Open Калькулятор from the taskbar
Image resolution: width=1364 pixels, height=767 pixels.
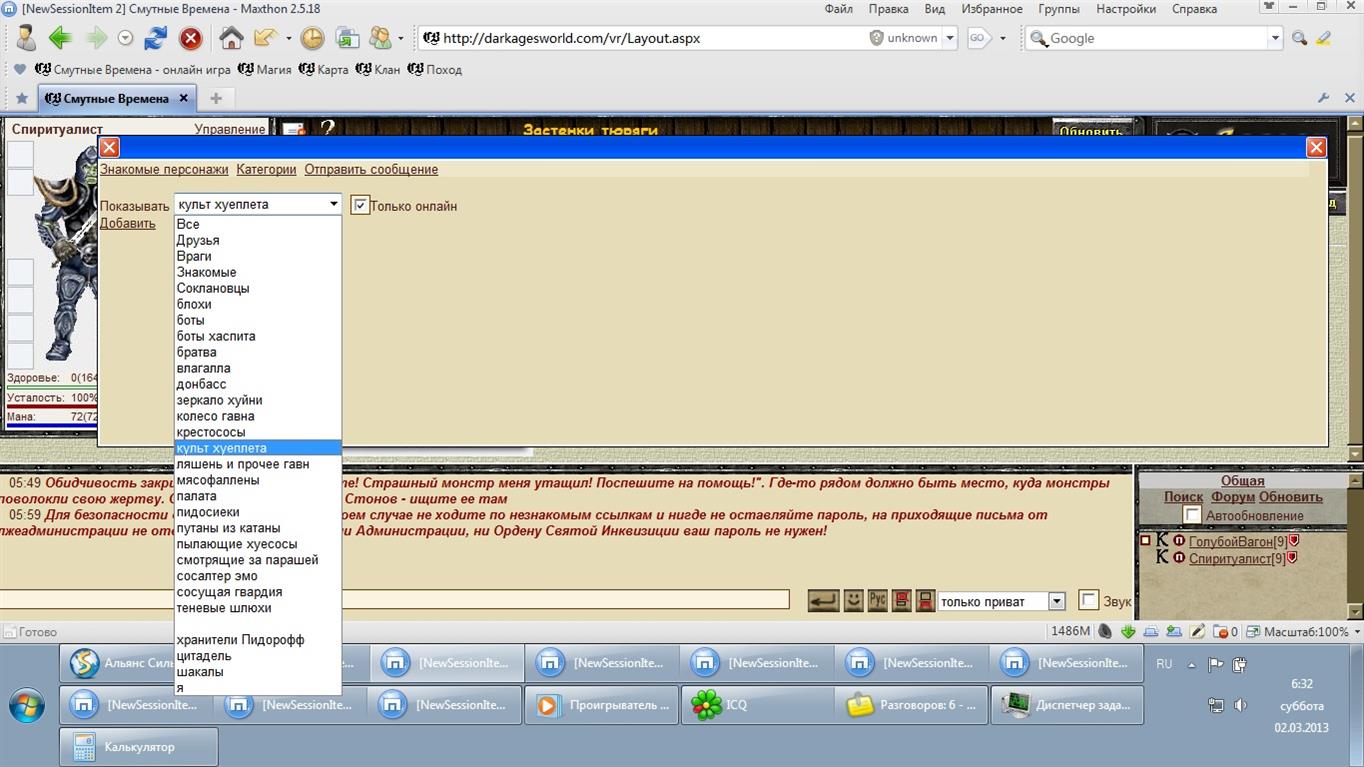click(139, 746)
